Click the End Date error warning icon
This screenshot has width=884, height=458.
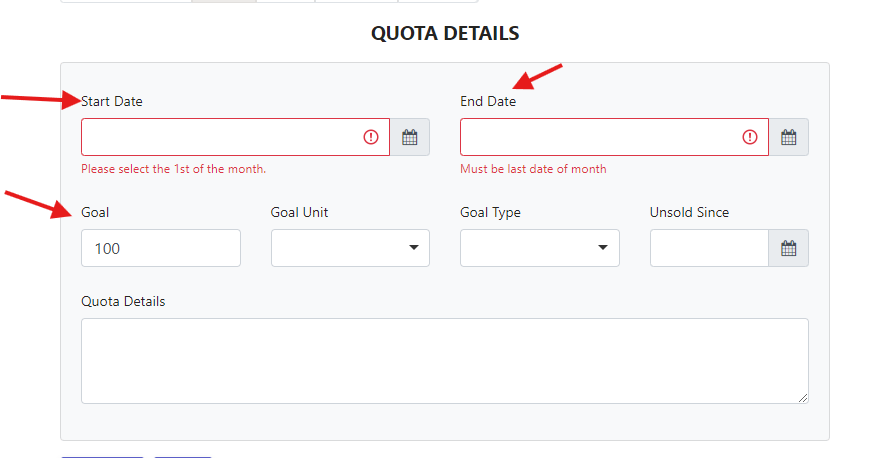(x=750, y=138)
